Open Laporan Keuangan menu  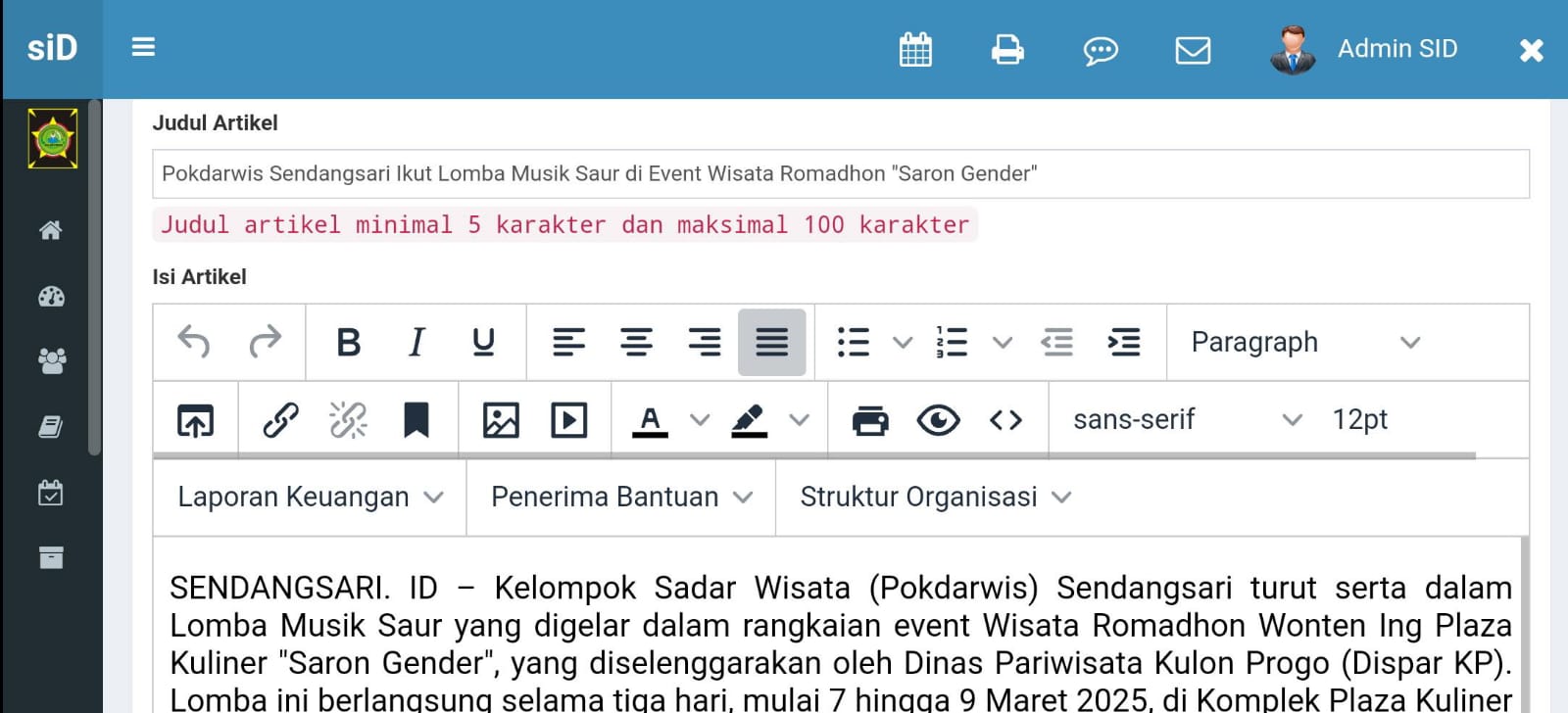coord(311,497)
